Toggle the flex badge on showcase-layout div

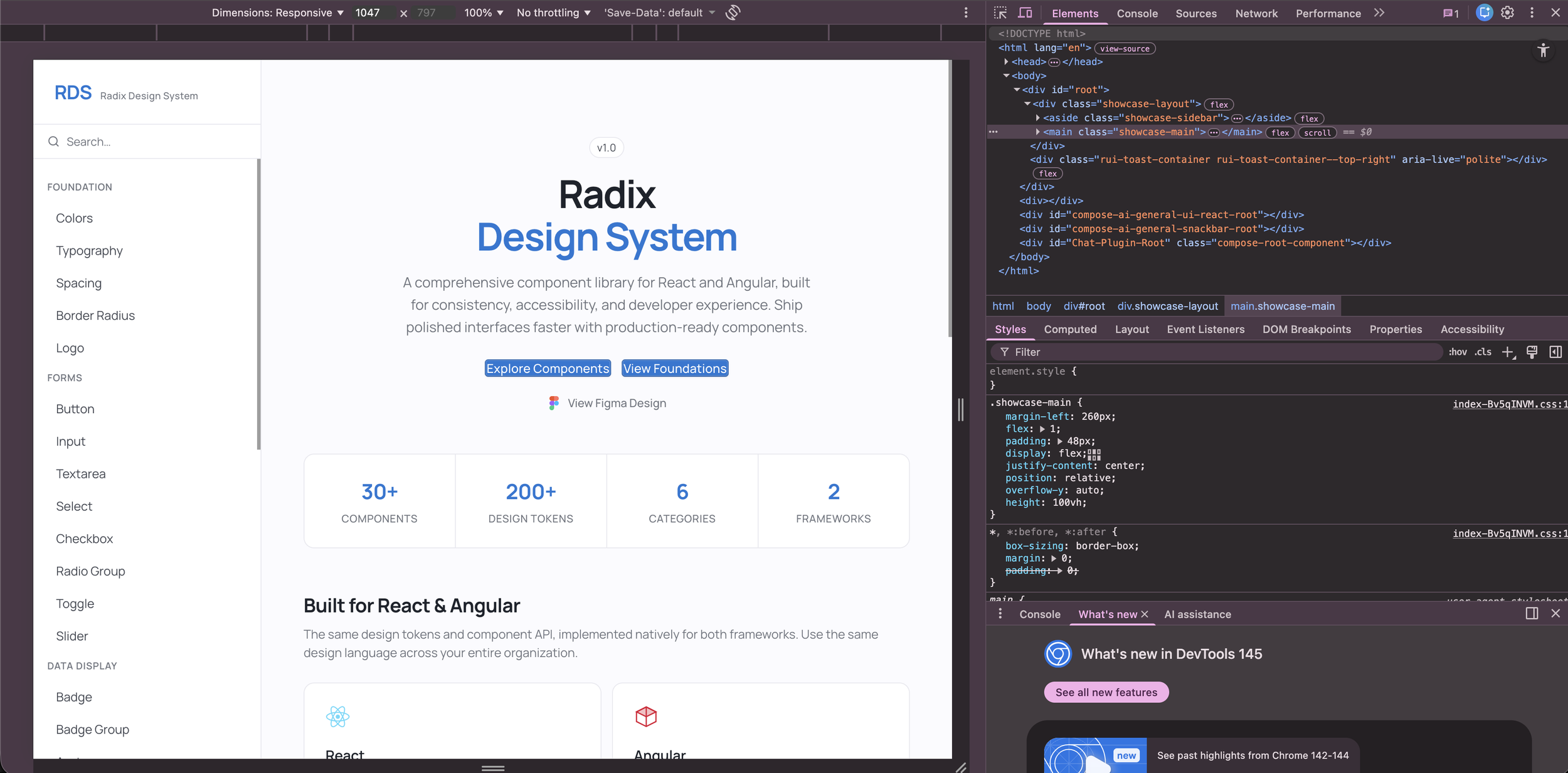pyautogui.click(x=1219, y=105)
